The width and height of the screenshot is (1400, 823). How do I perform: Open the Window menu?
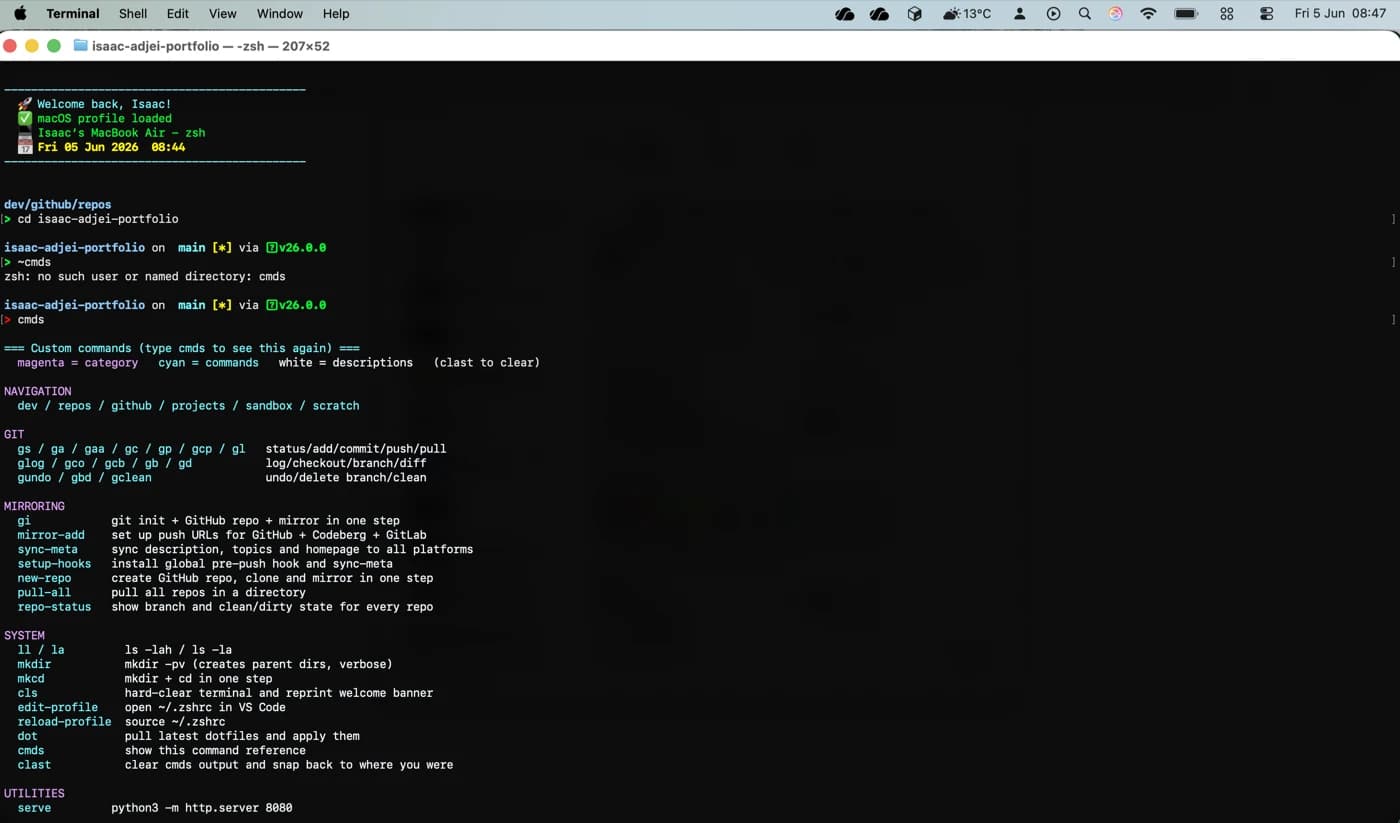coord(280,14)
